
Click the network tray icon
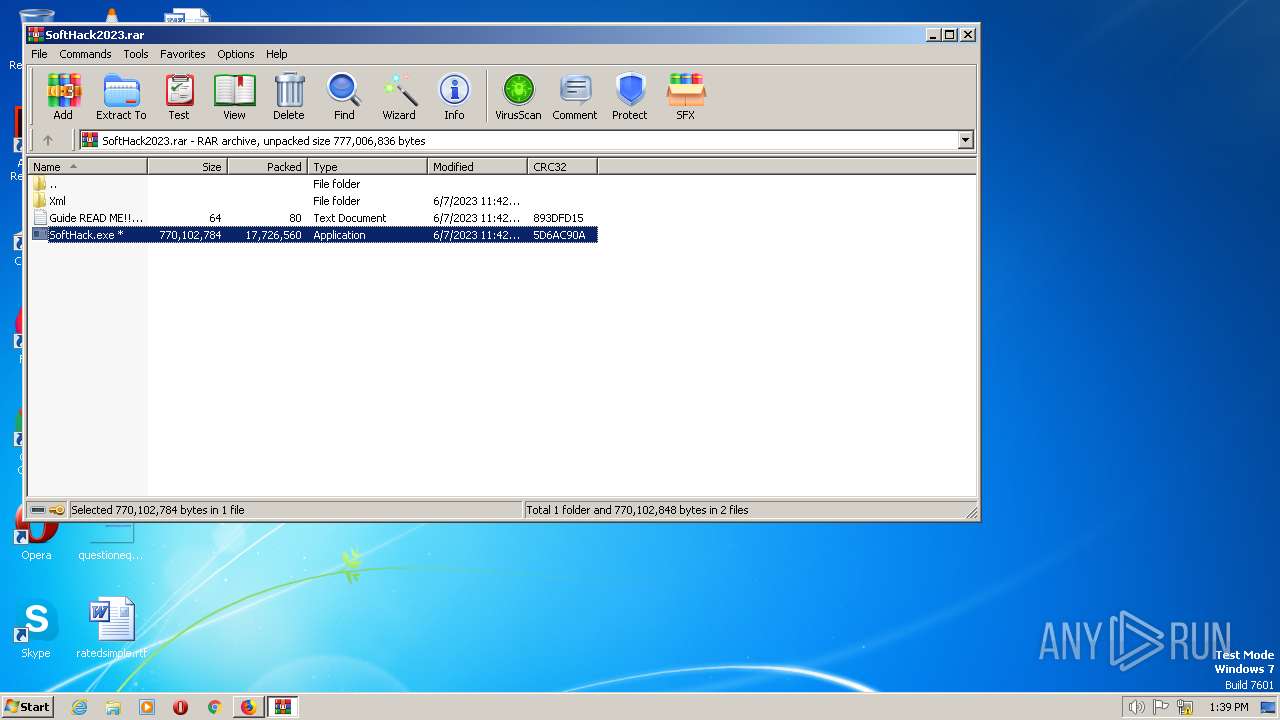coord(1186,707)
